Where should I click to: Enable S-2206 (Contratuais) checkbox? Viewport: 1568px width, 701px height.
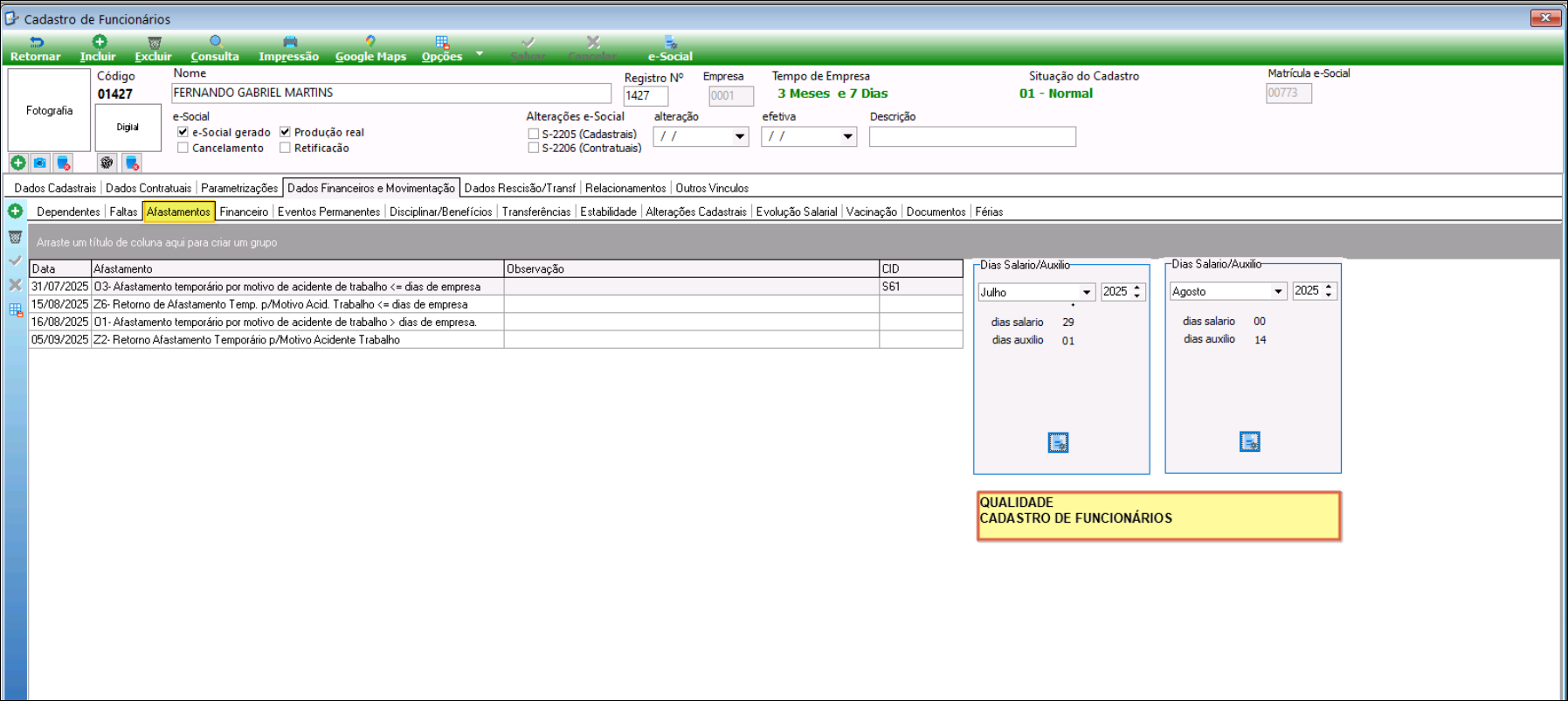pyautogui.click(x=534, y=148)
